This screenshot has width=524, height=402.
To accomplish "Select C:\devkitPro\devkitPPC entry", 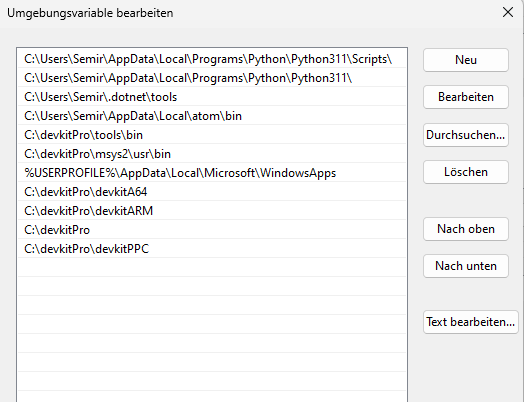I will [212, 249].
